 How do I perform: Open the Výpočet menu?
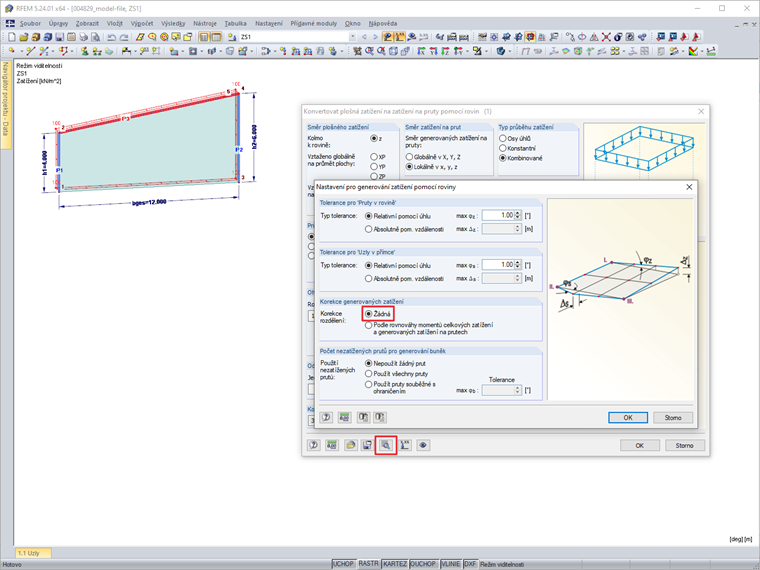[x=142, y=23]
